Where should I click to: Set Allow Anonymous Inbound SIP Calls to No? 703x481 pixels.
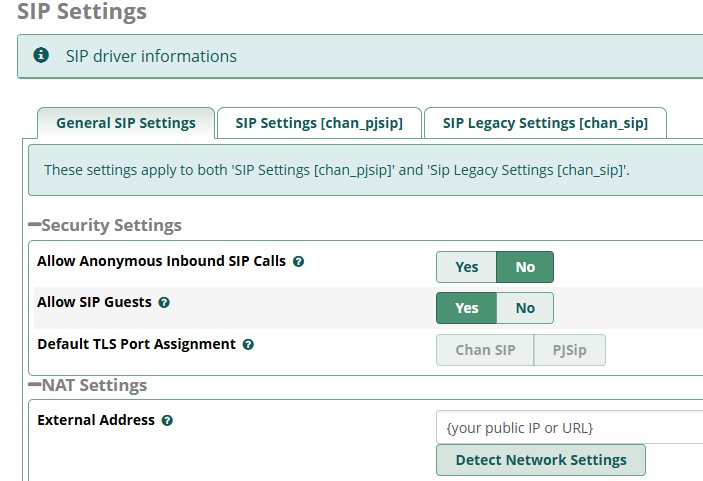tap(525, 267)
